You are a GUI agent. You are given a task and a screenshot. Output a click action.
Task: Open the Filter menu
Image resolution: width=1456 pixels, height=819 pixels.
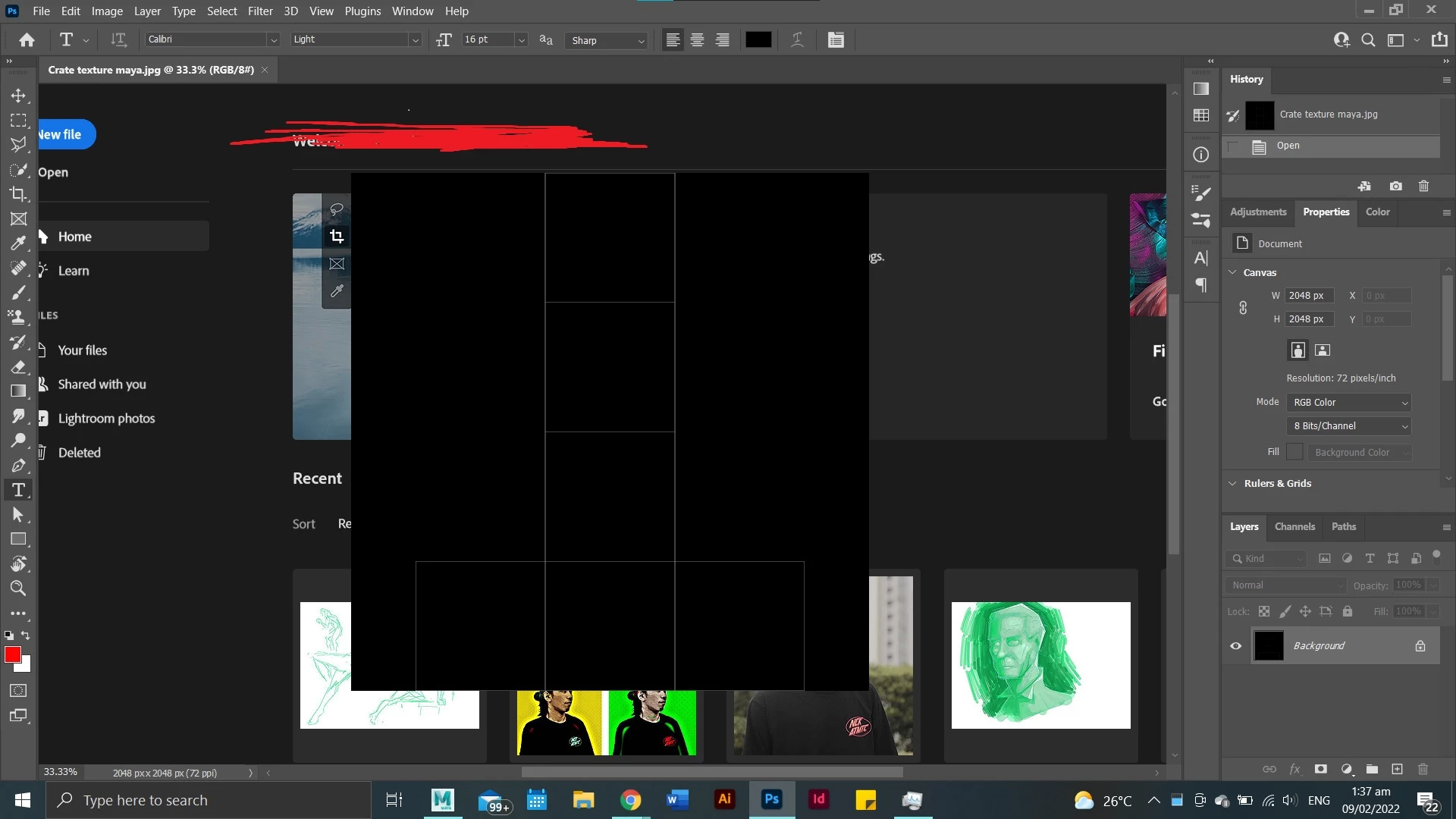coord(260,11)
